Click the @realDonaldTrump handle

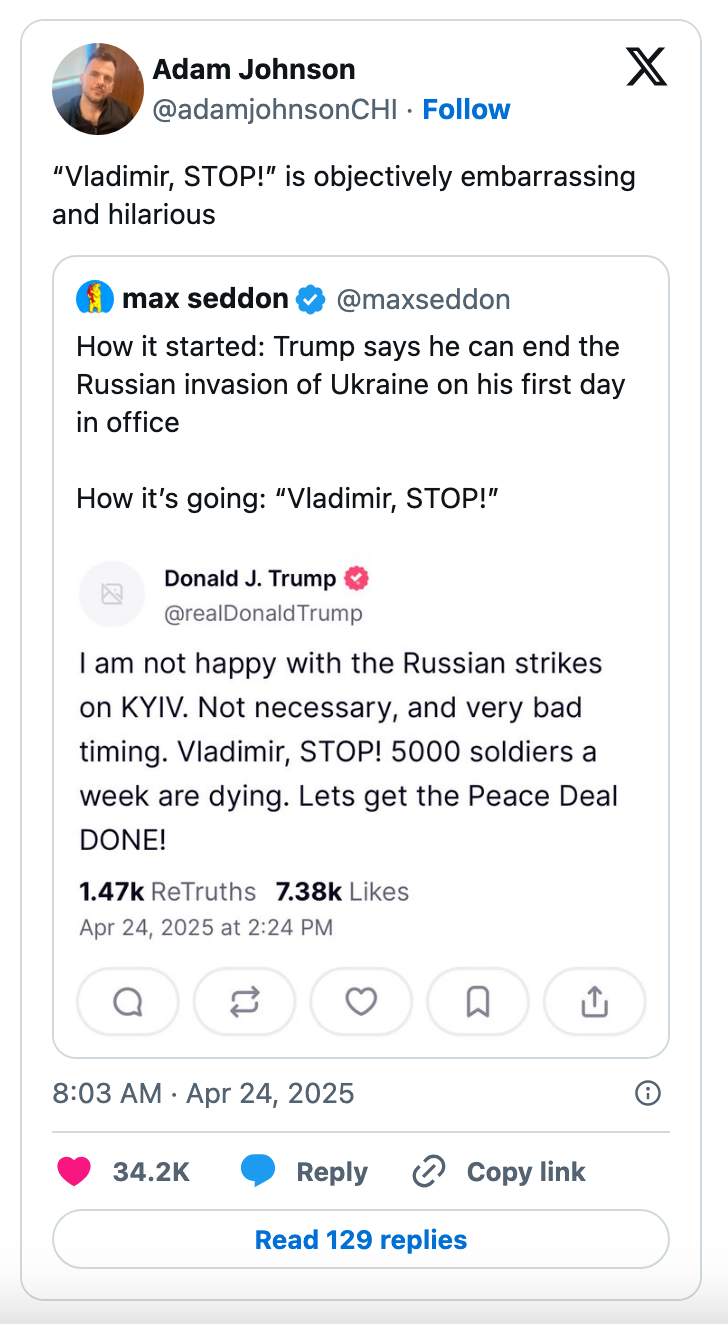264,613
